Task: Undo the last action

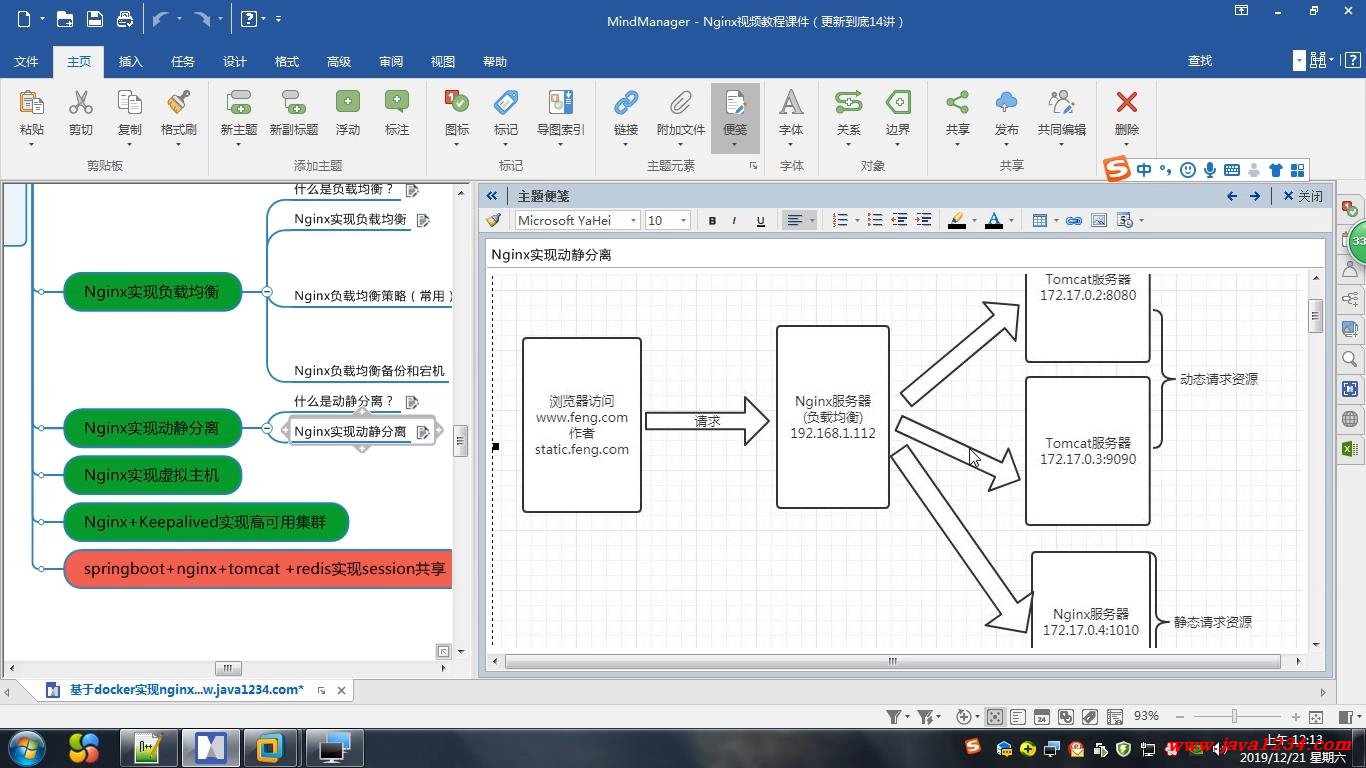Action: click(161, 19)
